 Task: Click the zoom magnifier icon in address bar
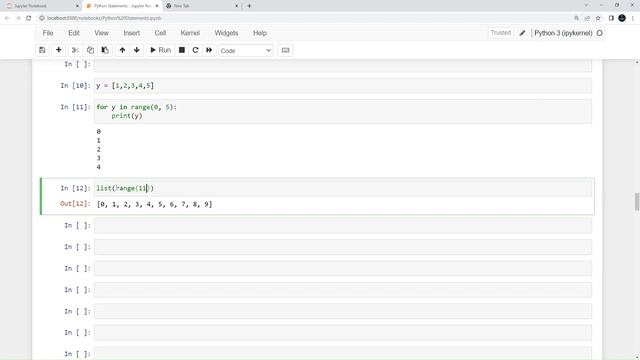576,18
